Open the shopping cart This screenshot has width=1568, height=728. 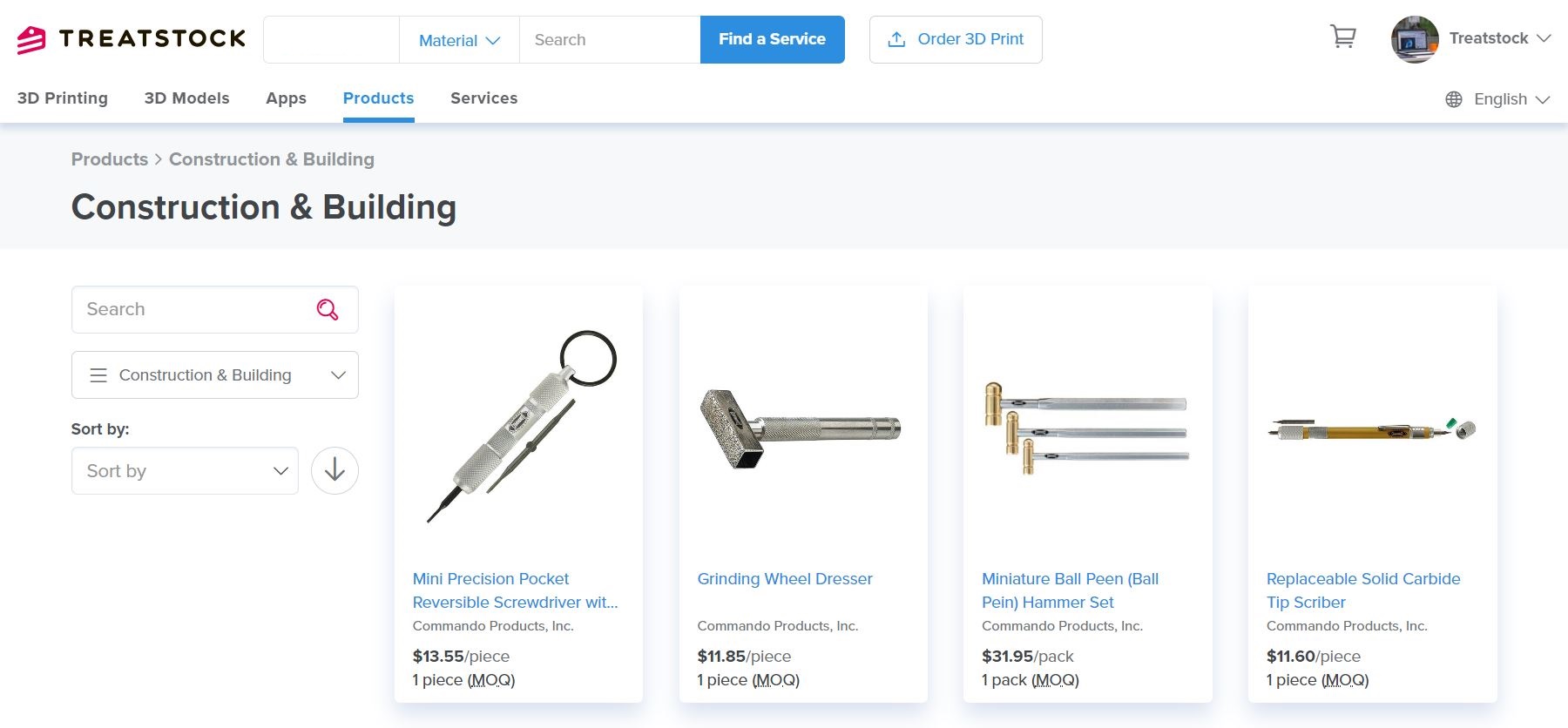click(1343, 37)
